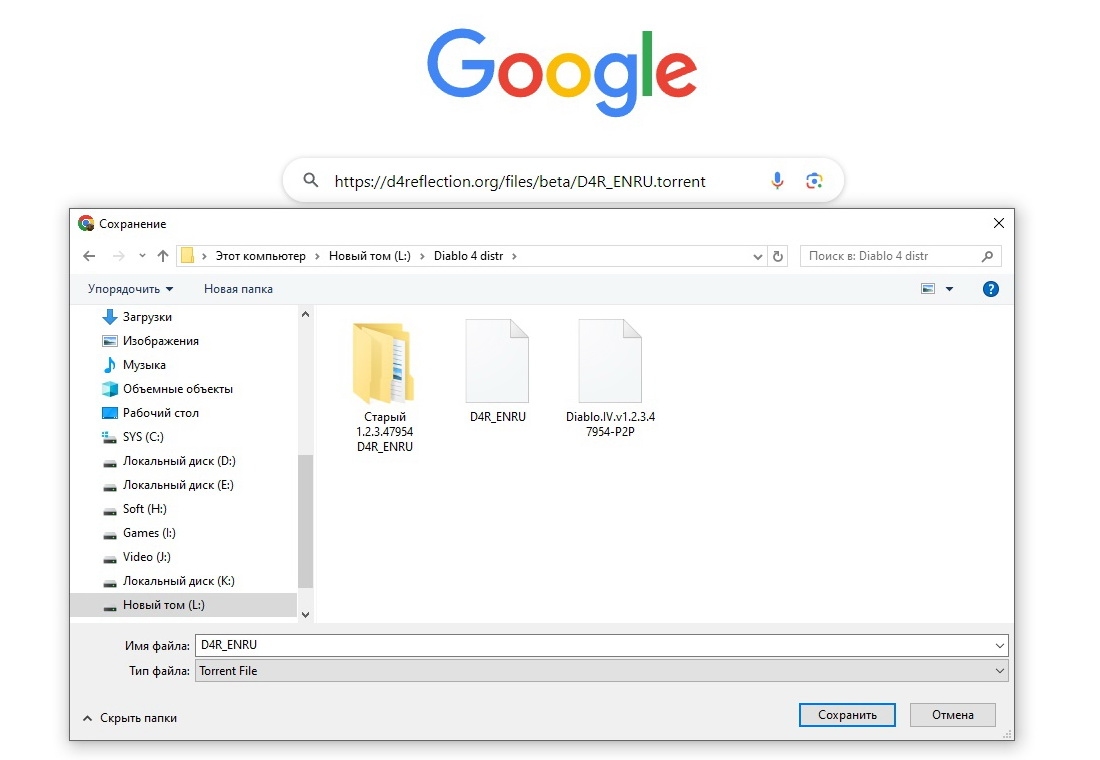Select the D4R_ENRU file
This screenshot has height=760, width=1100.
point(497,372)
